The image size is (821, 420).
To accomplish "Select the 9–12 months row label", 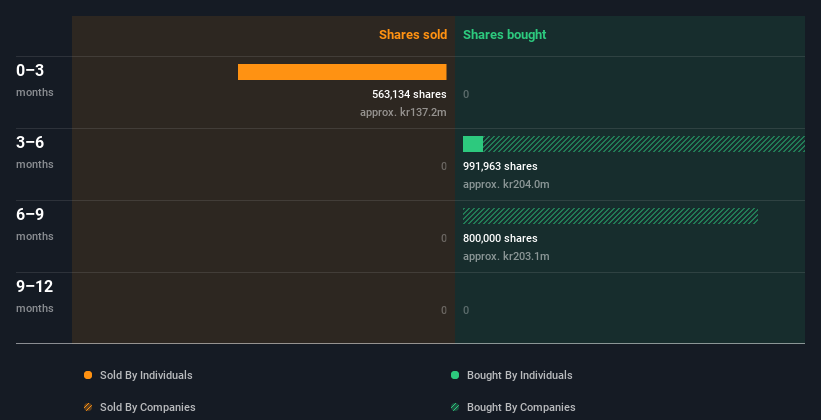I will tap(35, 296).
